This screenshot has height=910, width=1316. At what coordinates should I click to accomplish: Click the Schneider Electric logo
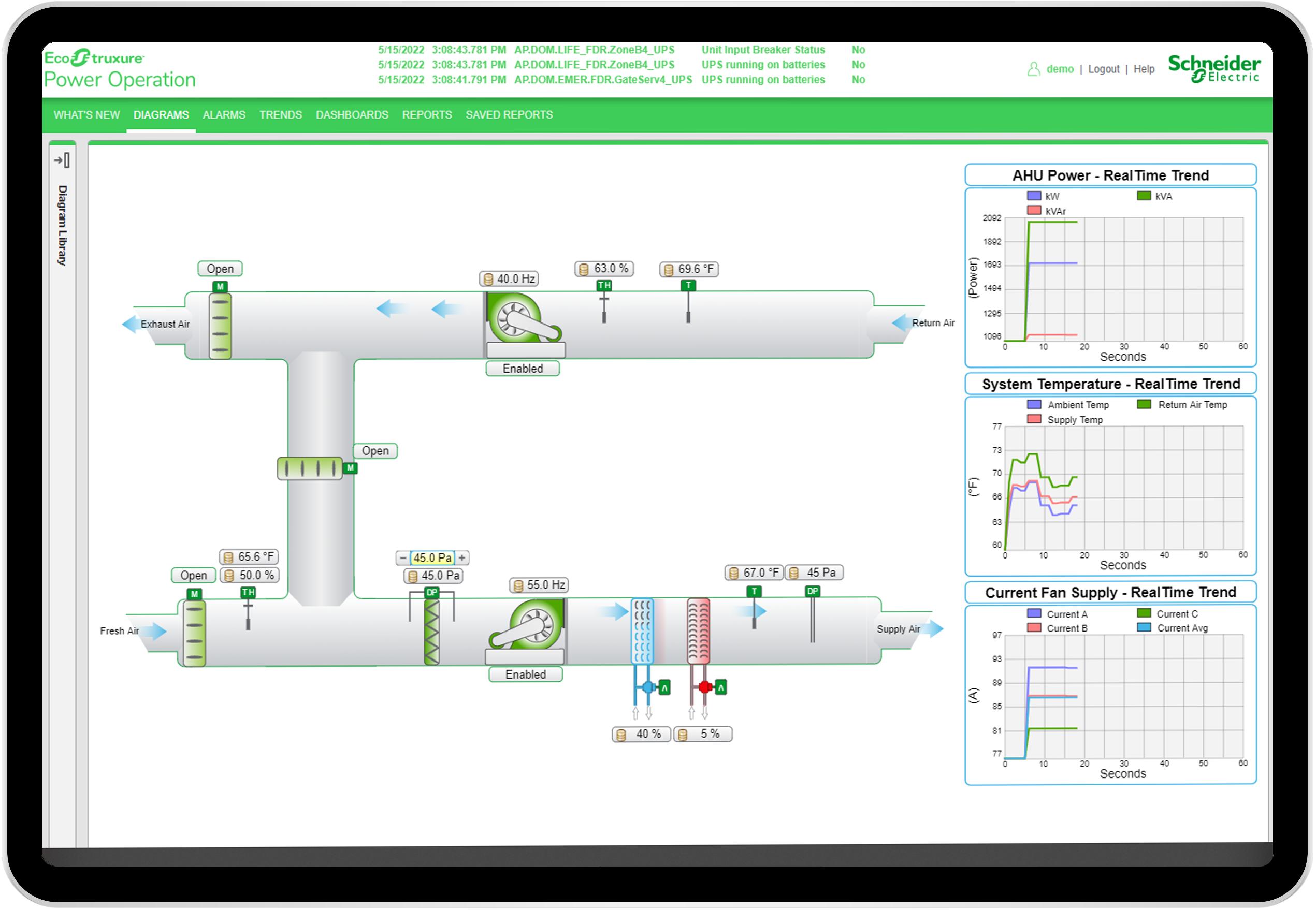(1214, 68)
